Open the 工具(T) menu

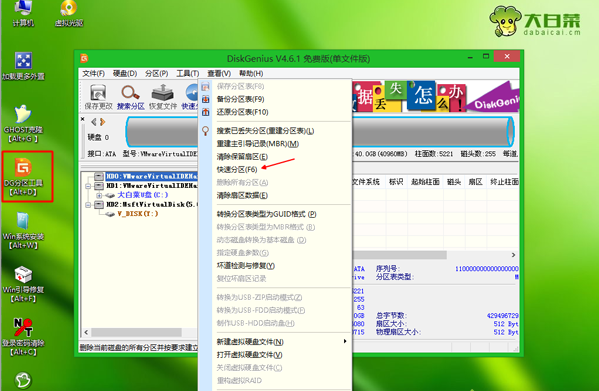click(x=188, y=73)
